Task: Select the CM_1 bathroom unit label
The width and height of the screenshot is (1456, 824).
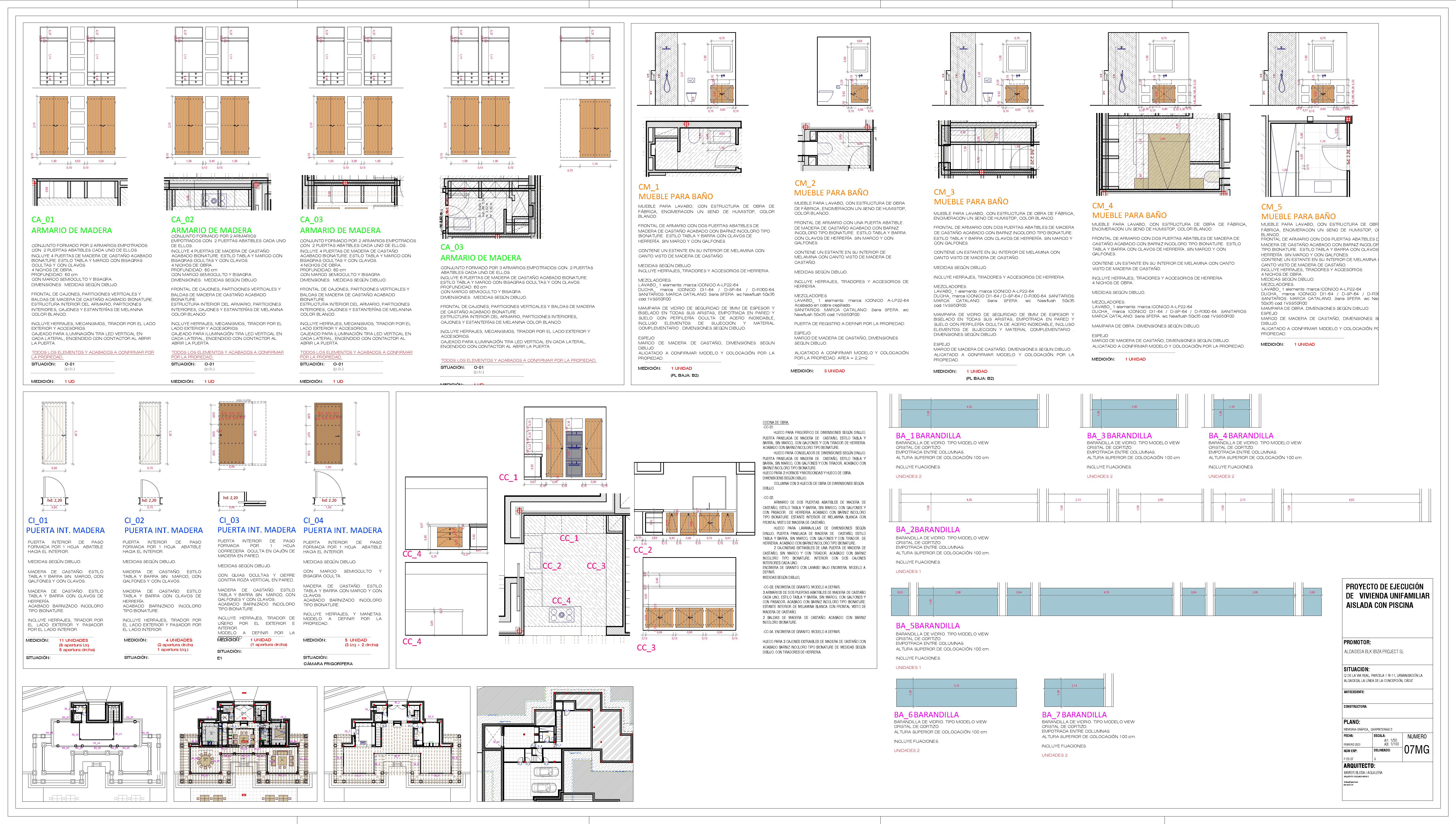Action: click(x=649, y=187)
